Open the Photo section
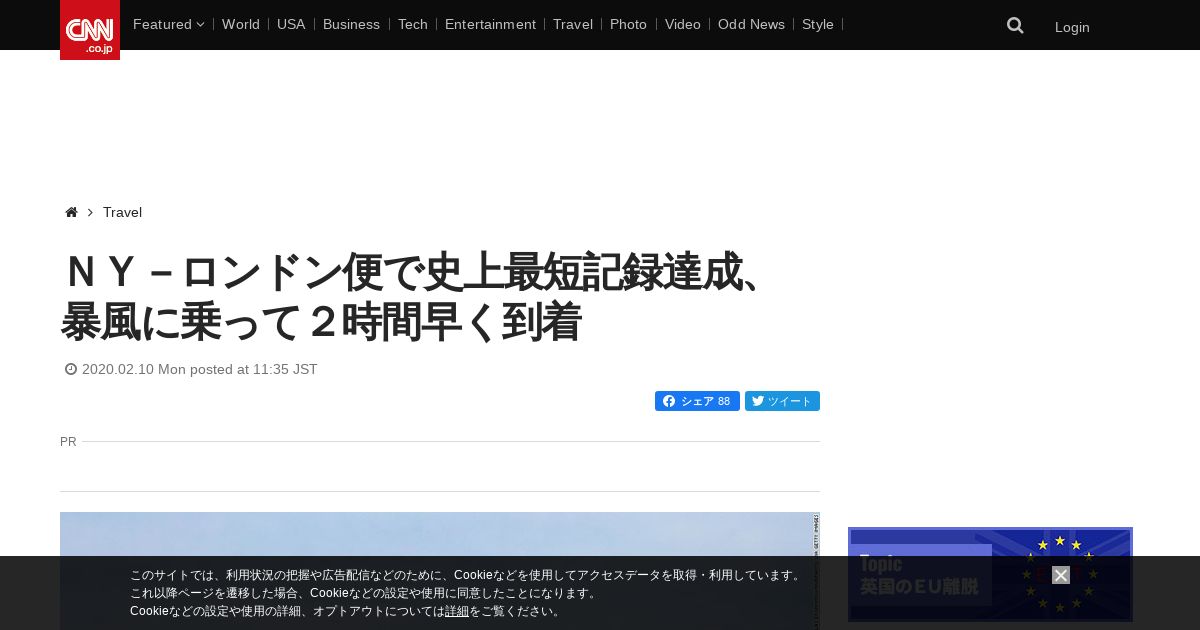The image size is (1200, 630). click(628, 24)
